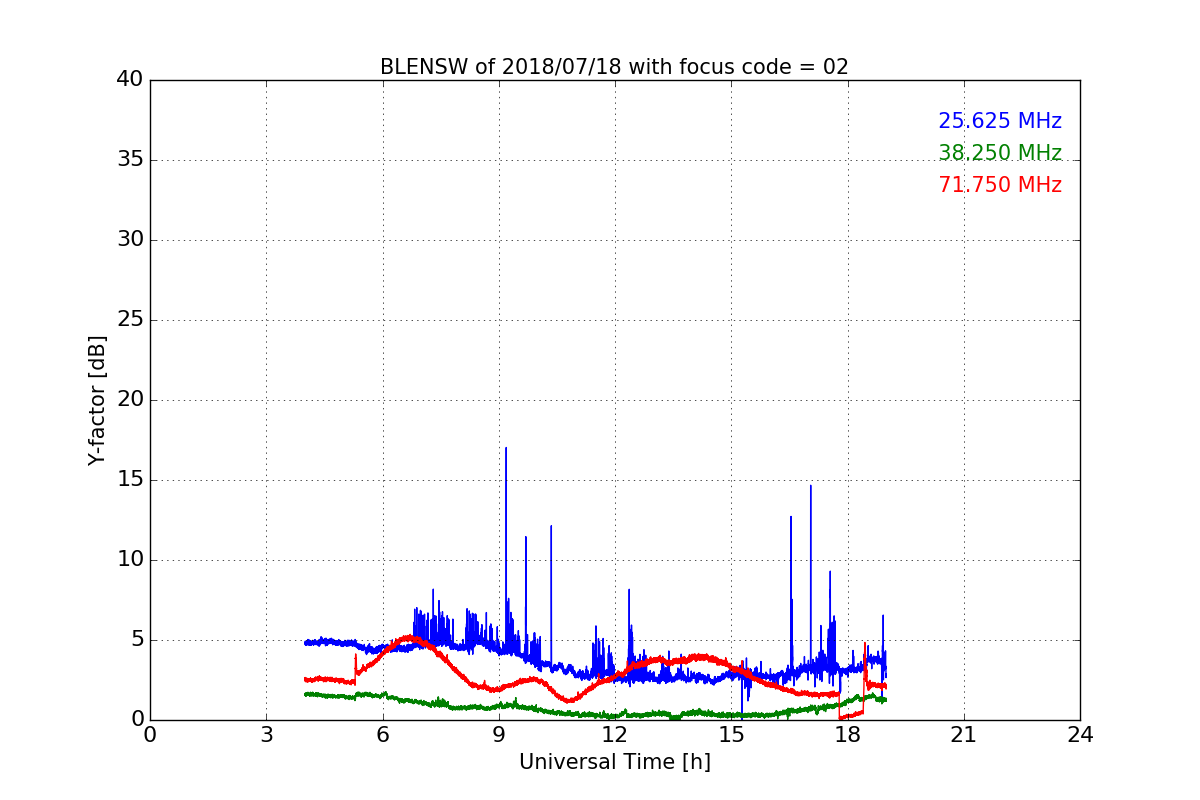The width and height of the screenshot is (1200, 800).
Task: Click the plot title "BLENSW of 2018/07/18 with focus code = 02"
Action: click(614, 67)
